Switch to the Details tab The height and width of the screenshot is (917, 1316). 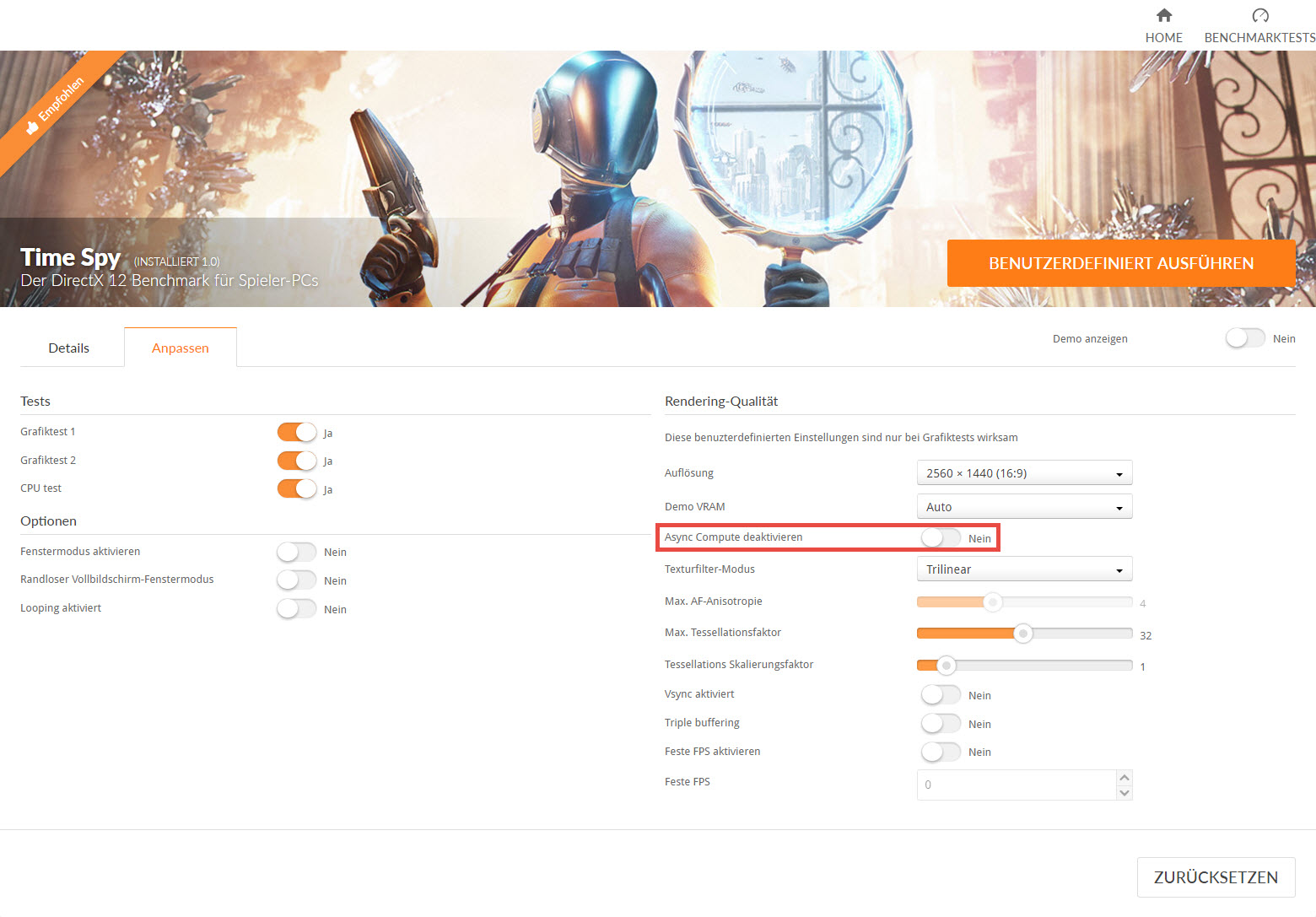point(69,348)
